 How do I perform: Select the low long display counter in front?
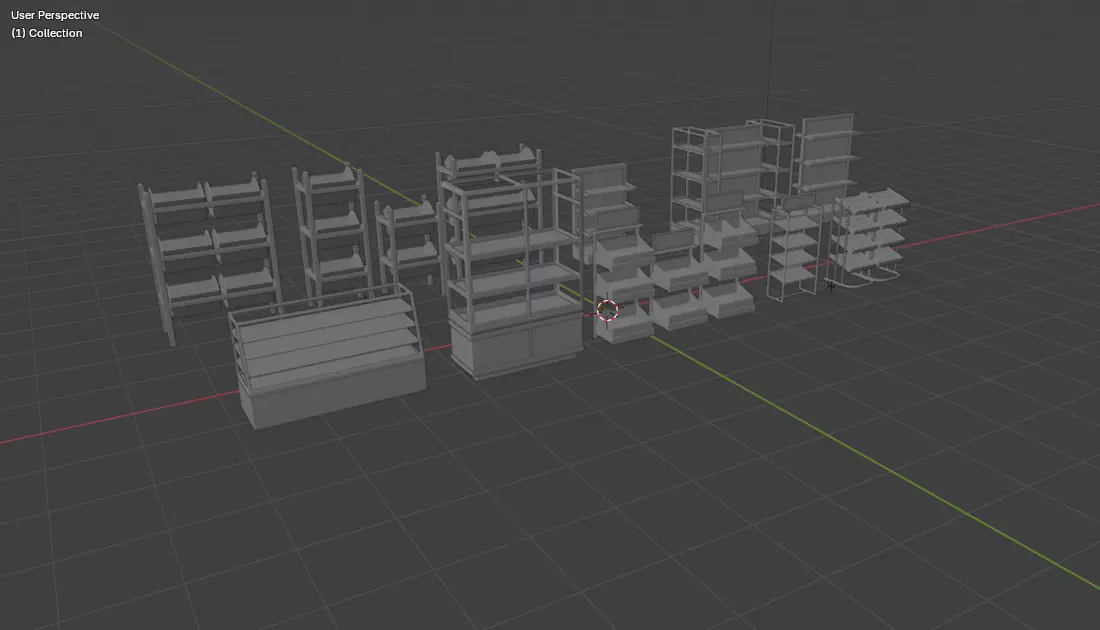[x=328, y=356]
